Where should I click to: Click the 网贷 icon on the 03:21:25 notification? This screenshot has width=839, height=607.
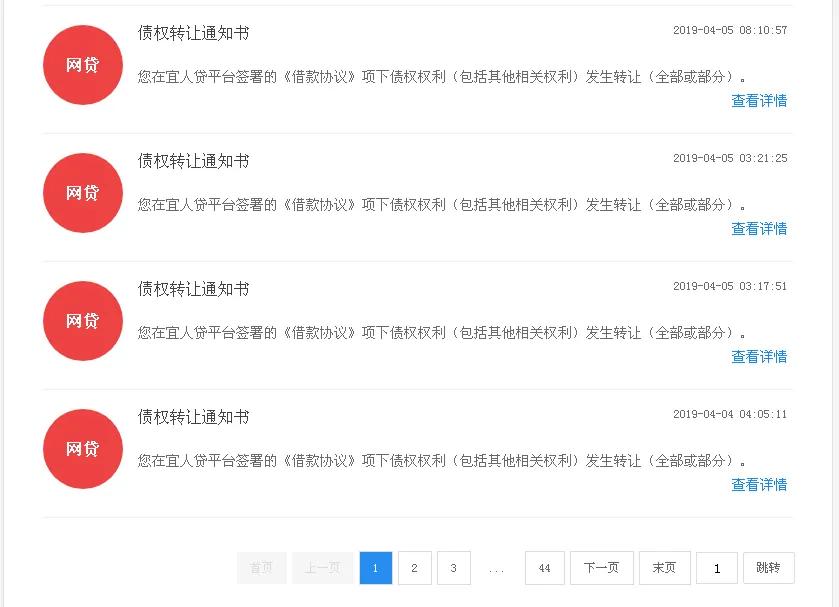(x=82, y=192)
